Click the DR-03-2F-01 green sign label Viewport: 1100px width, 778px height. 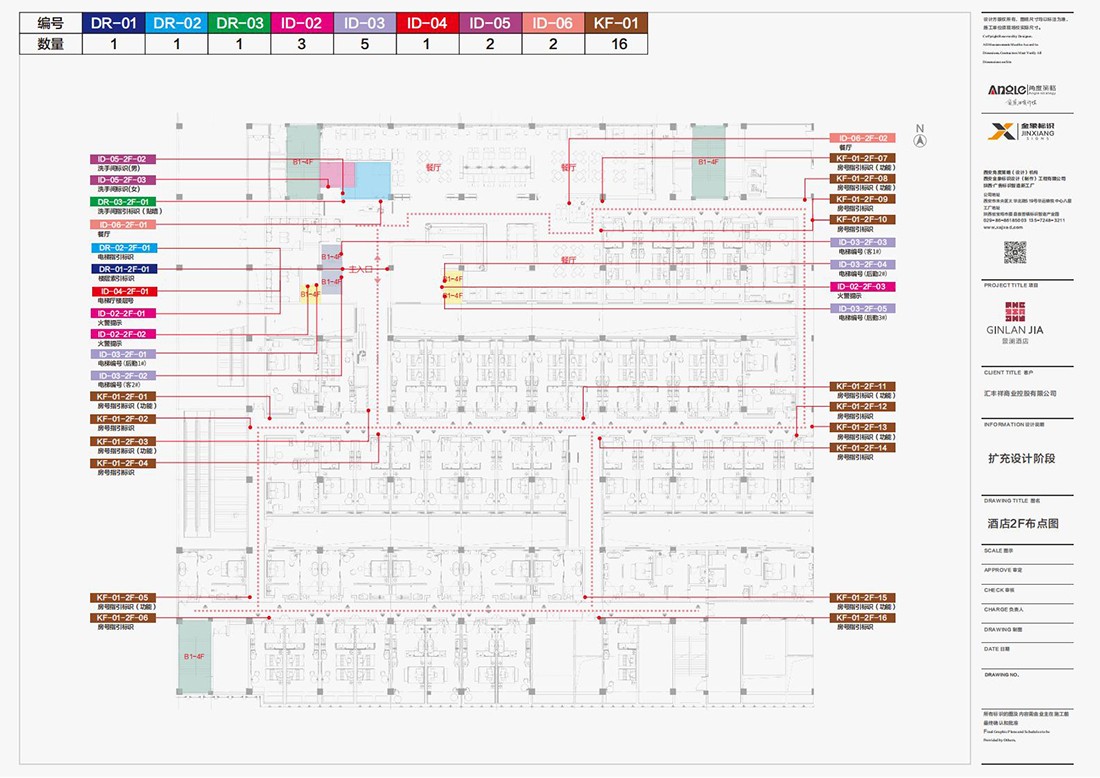pos(123,202)
